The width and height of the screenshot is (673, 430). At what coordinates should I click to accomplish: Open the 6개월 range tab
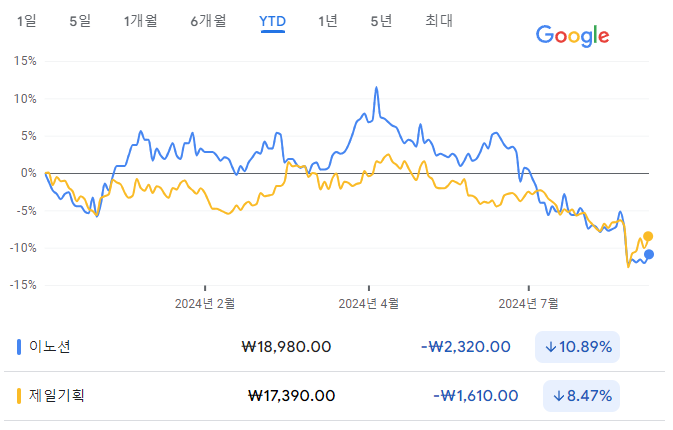(x=208, y=21)
